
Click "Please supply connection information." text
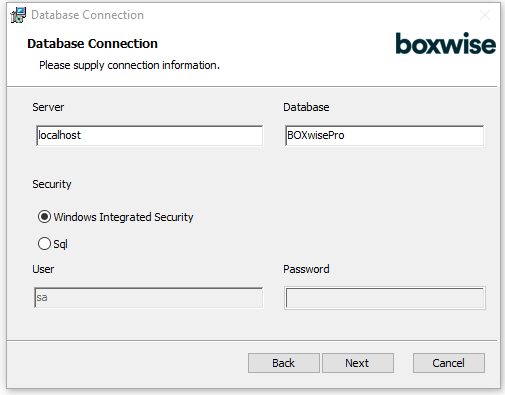click(x=129, y=65)
